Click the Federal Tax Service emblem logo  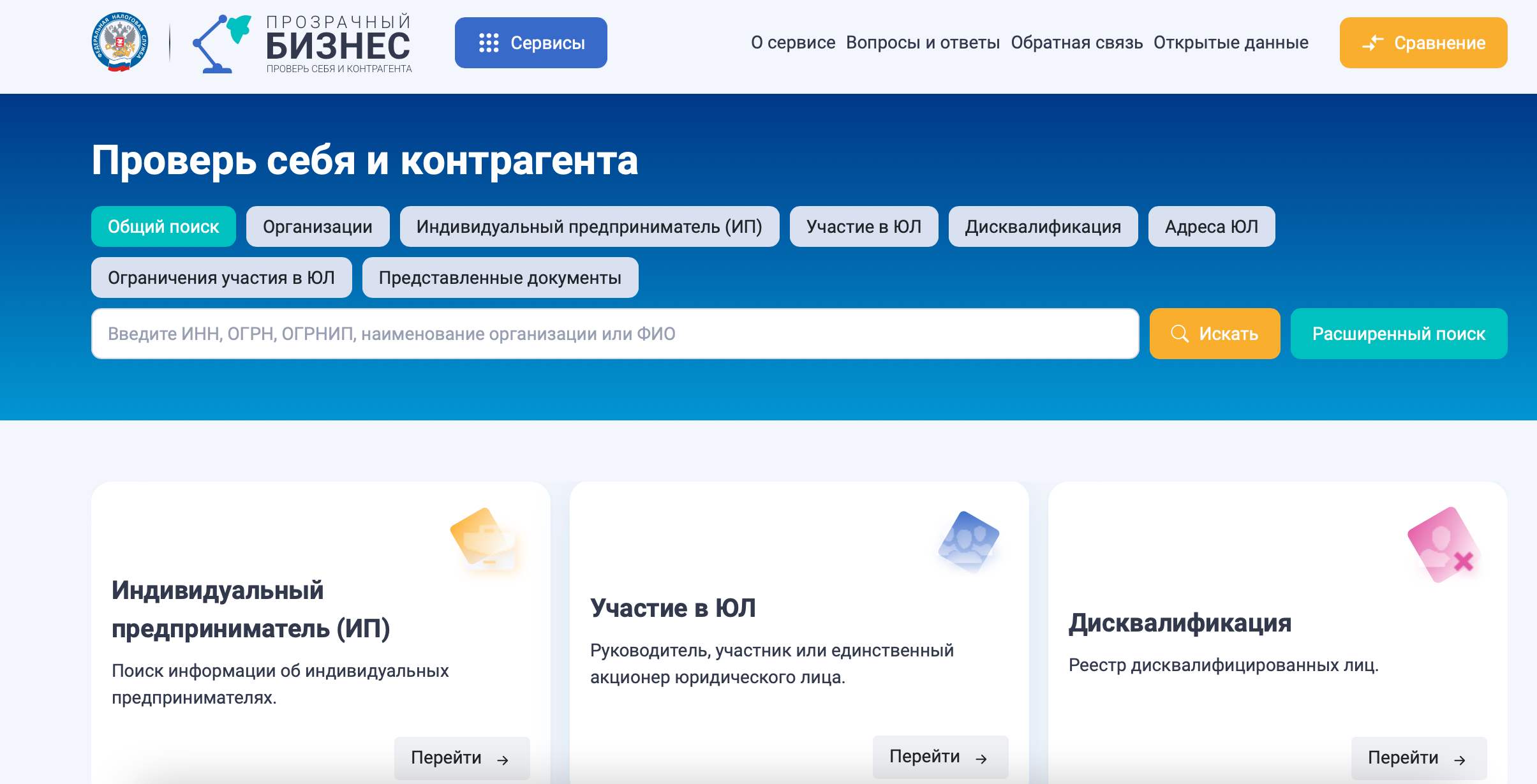tap(120, 42)
